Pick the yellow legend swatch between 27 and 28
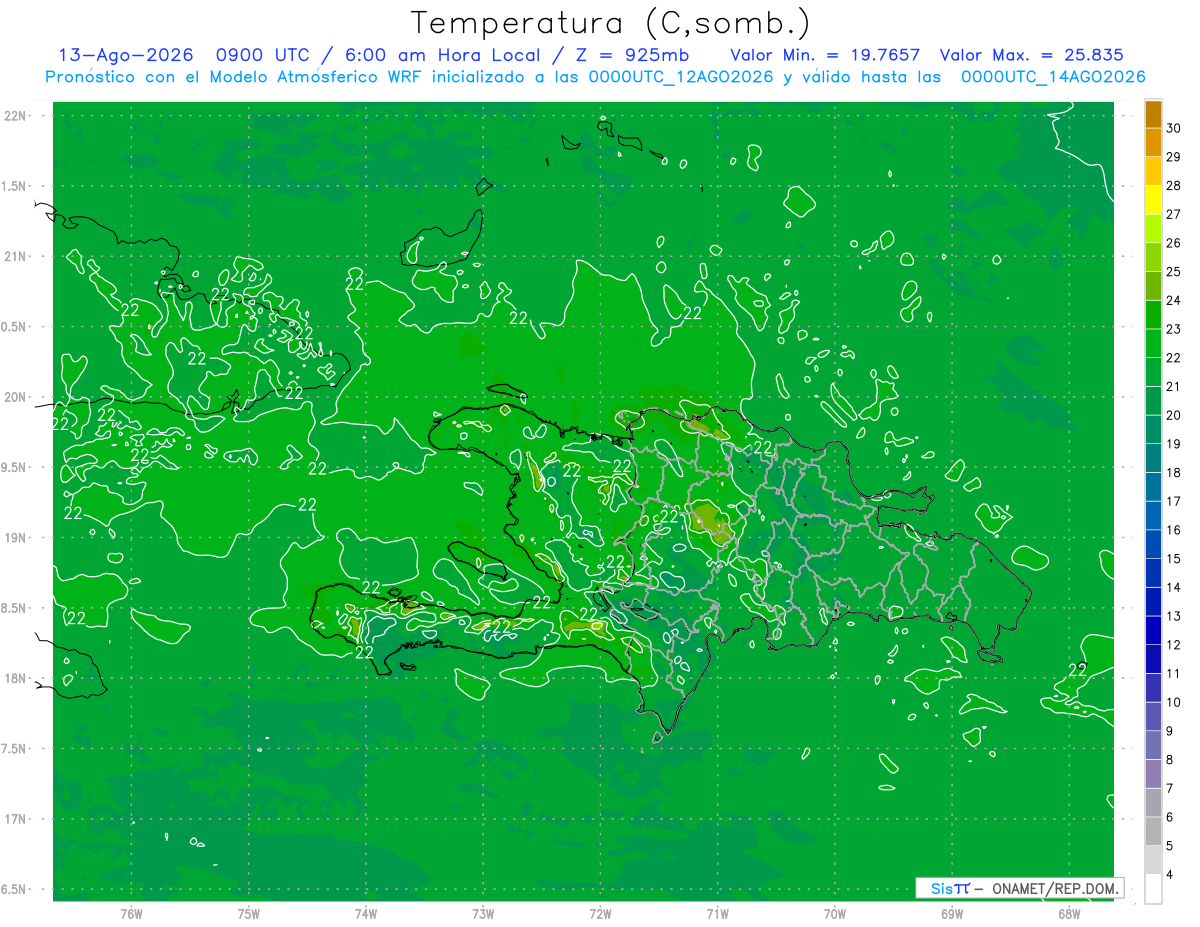This screenshot has height=927, width=1200. 1153,200
